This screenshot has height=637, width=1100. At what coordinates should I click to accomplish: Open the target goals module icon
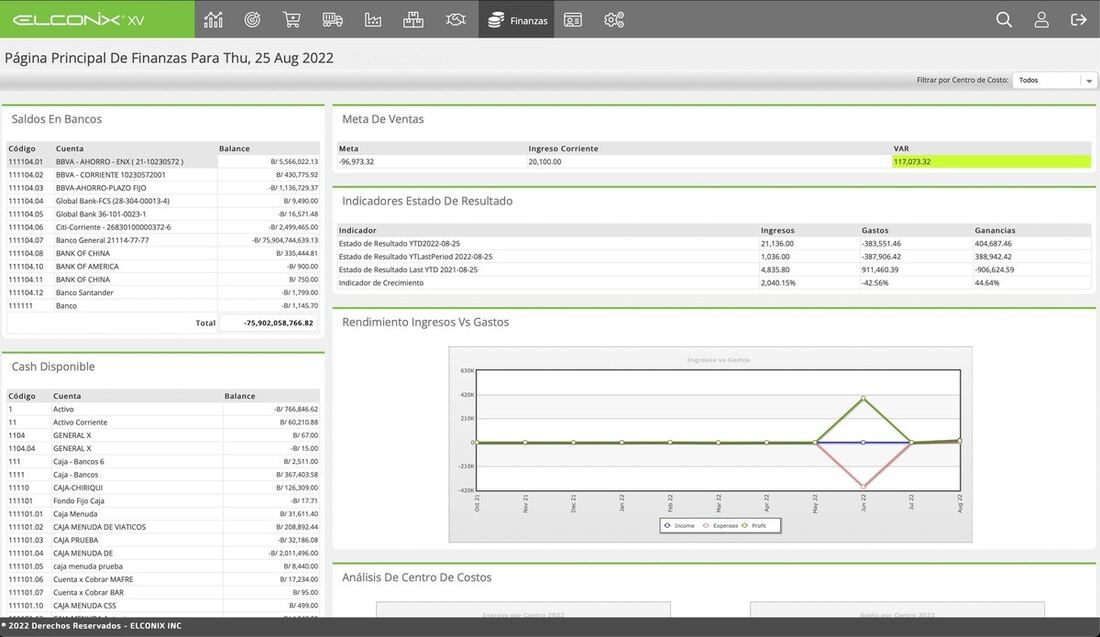[x=253, y=20]
